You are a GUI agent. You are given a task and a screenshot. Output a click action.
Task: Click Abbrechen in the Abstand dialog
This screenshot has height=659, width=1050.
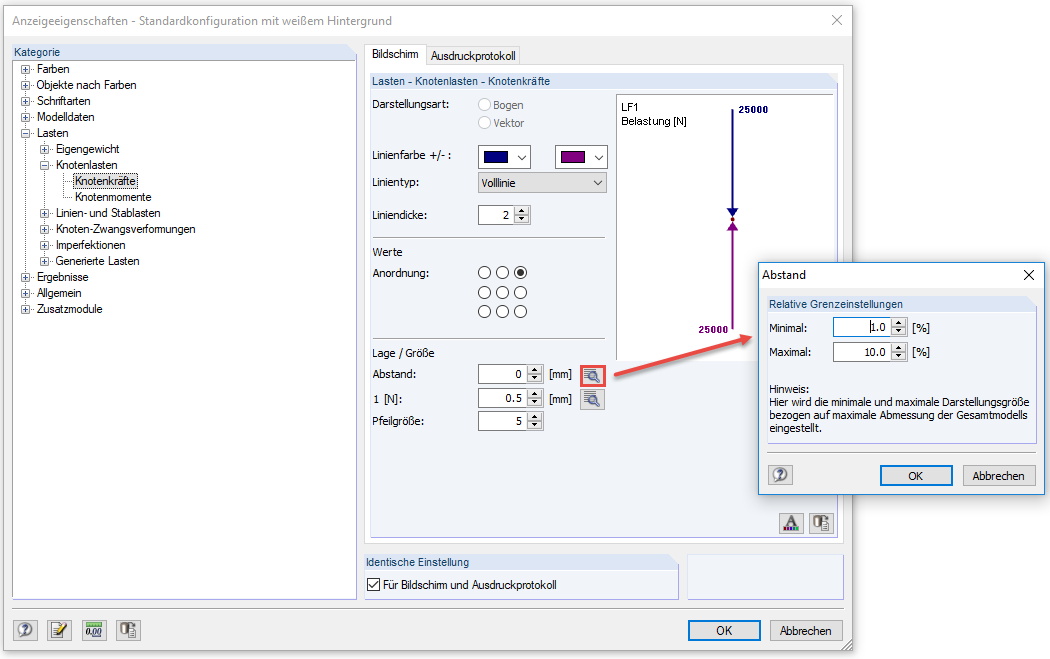click(x=998, y=475)
